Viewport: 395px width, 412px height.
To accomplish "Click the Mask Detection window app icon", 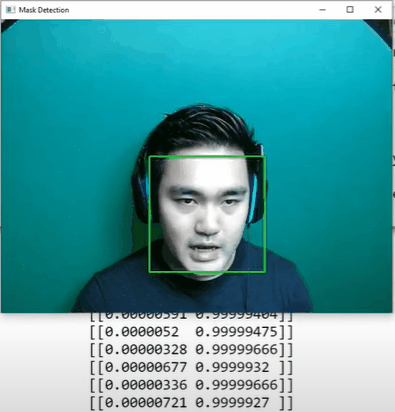I will coord(10,10).
